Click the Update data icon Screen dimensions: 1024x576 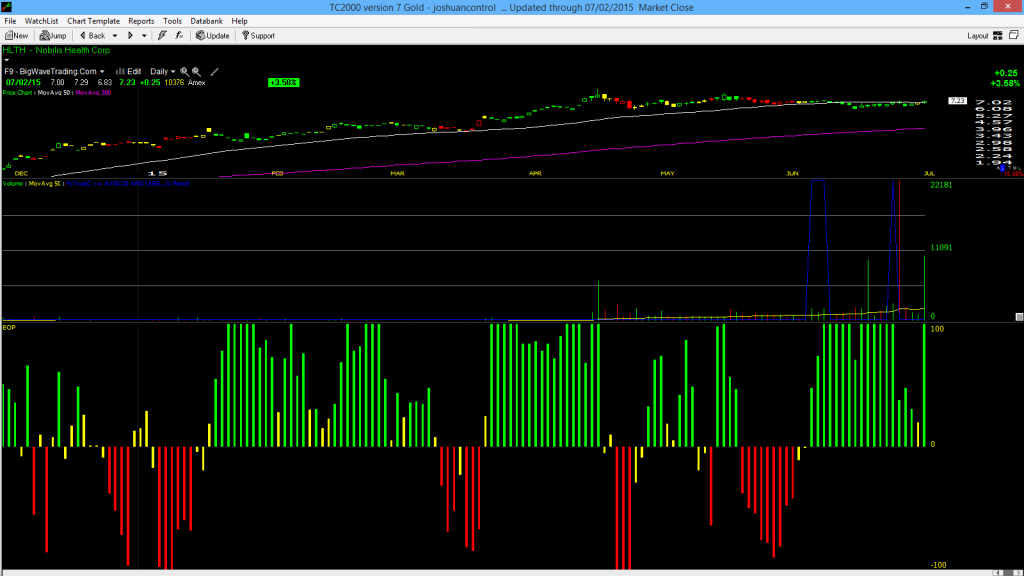coord(200,36)
